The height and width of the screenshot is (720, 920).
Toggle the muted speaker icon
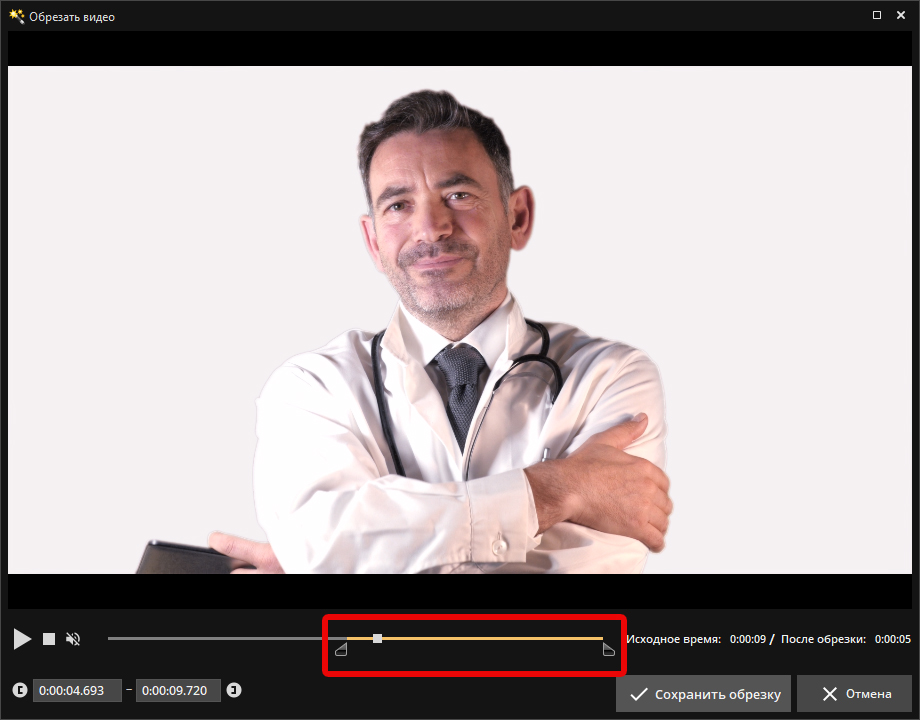click(73, 638)
